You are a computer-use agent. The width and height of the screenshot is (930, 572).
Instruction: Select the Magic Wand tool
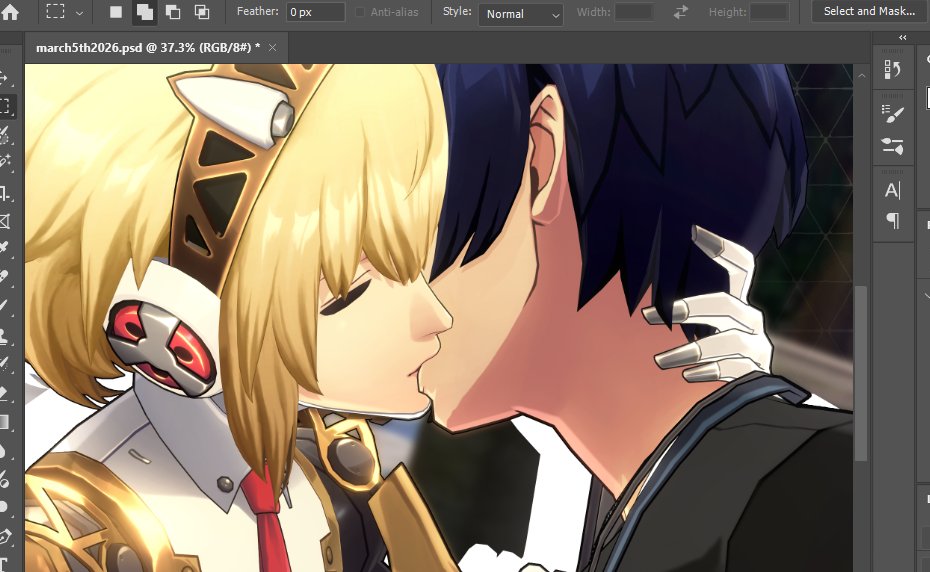(x=4, y=161)
